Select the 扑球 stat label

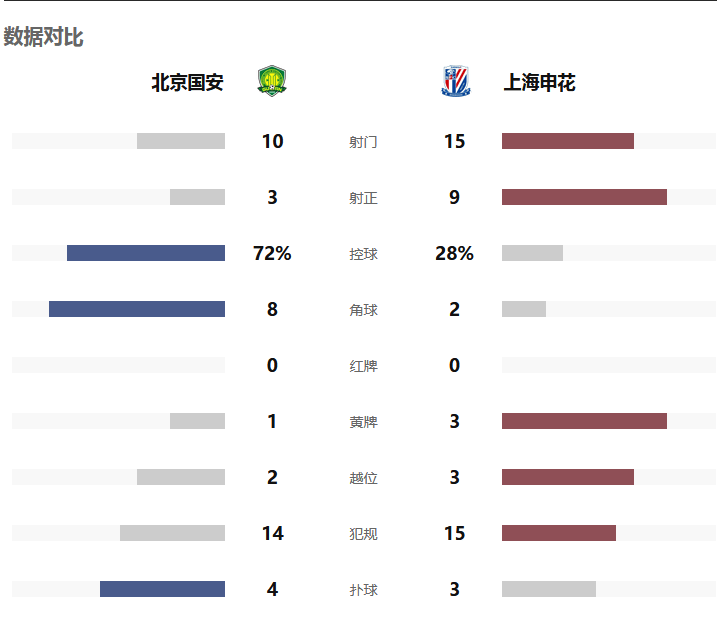tap(364, 590)
